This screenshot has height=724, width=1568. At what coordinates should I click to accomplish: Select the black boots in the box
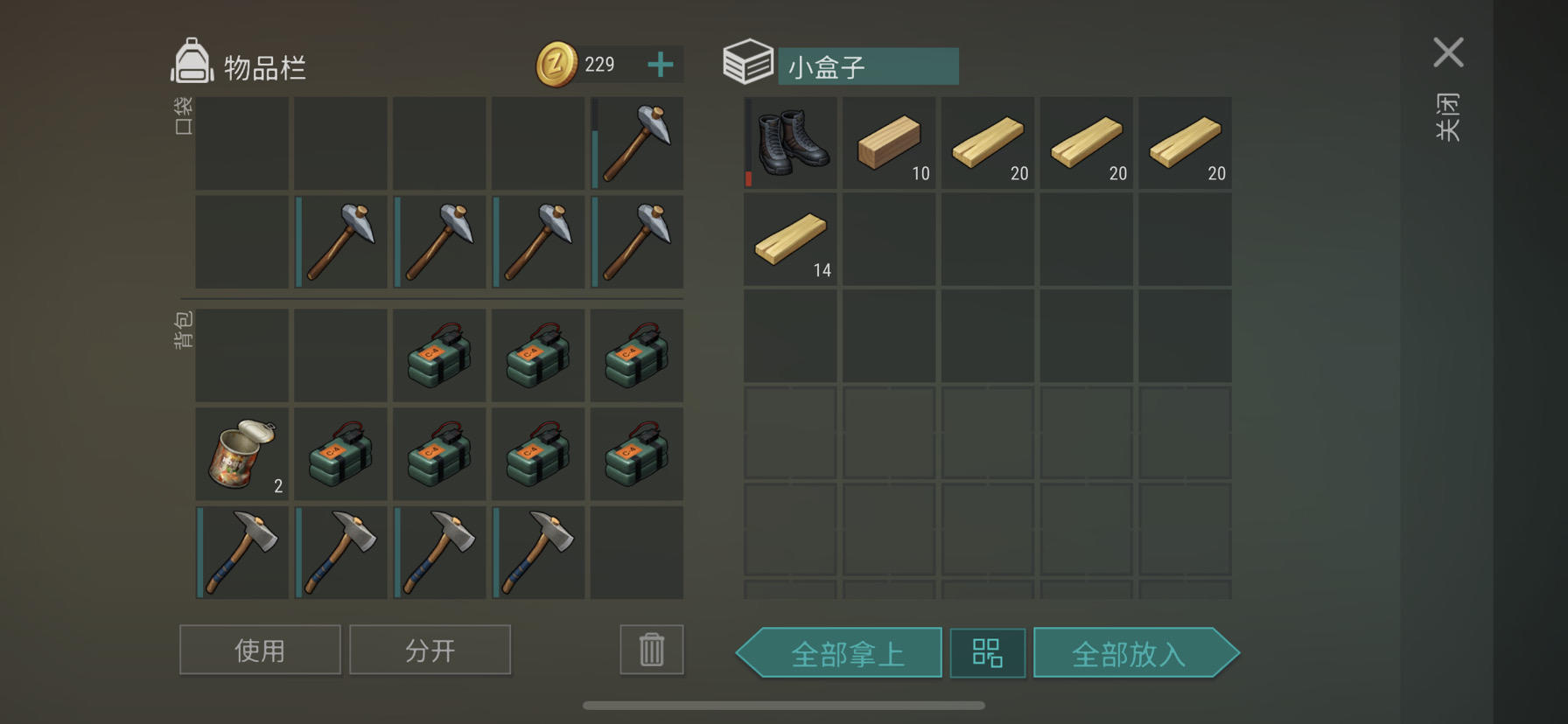[x=790, y=143]
